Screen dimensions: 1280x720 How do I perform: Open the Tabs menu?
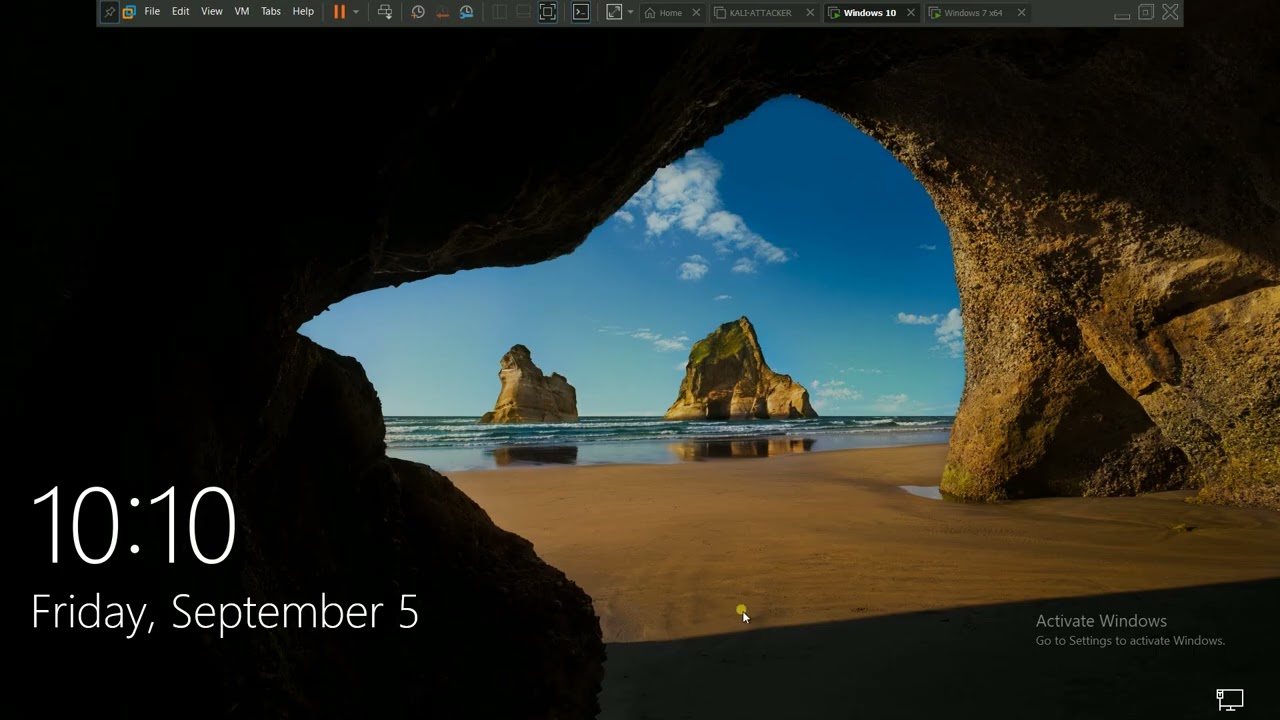[x=271, y=12]
